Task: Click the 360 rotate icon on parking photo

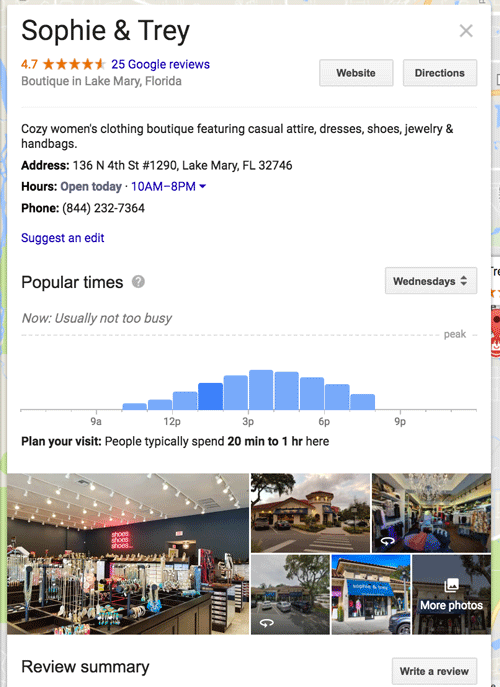Action: point(266,623)
